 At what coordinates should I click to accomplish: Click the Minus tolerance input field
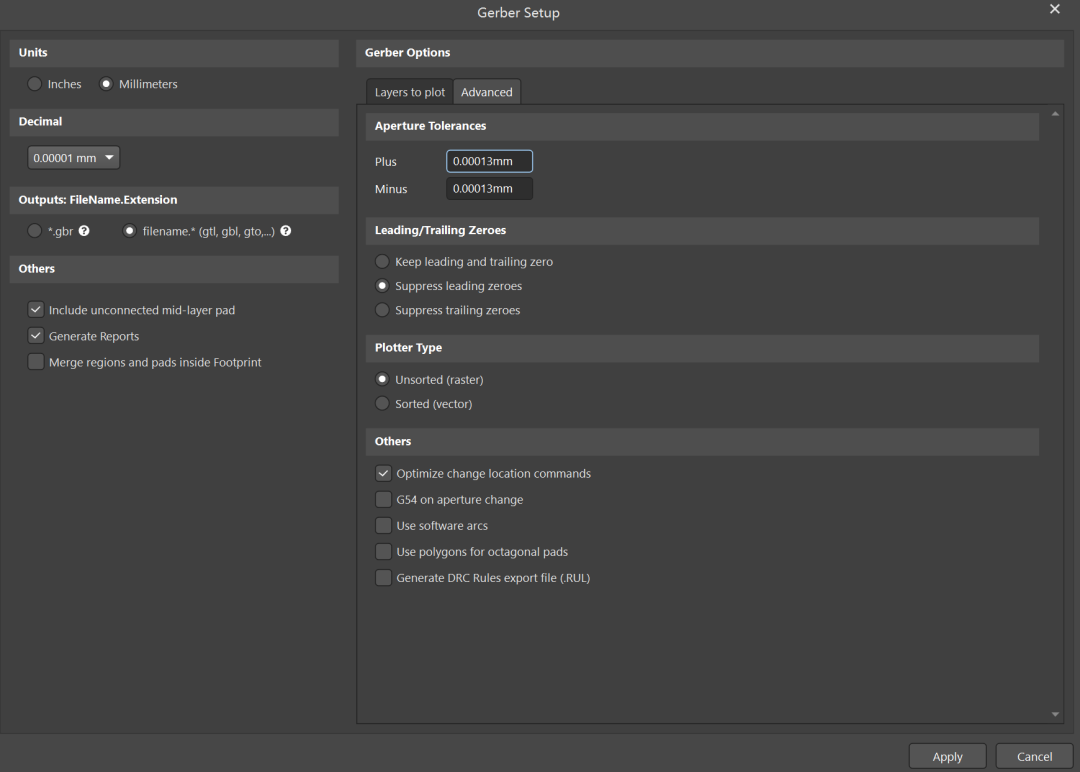click(x=489, y=189)
